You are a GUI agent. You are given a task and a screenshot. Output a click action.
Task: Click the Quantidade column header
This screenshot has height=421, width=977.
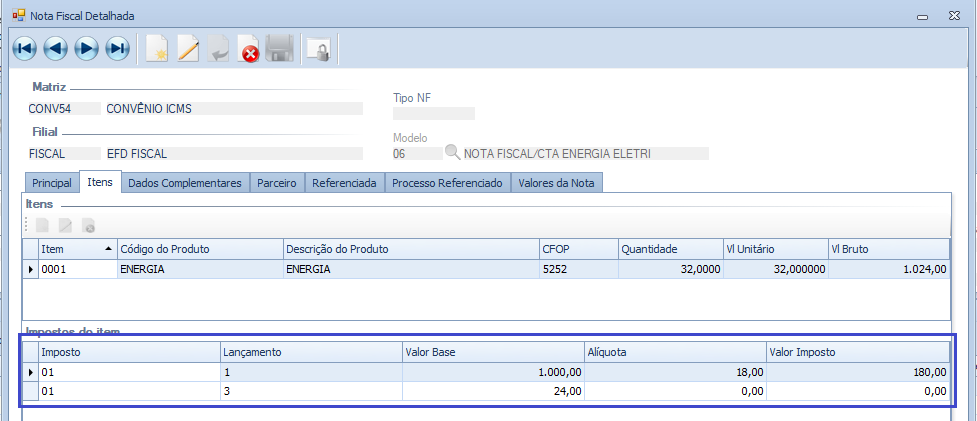671,249
